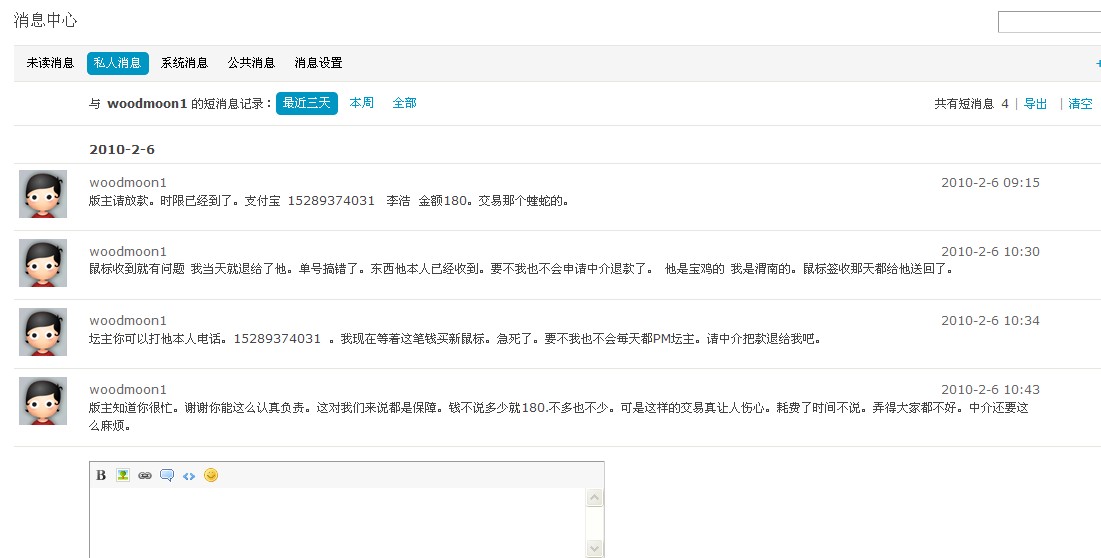Open the 系统消息 tab

(184, 63)
